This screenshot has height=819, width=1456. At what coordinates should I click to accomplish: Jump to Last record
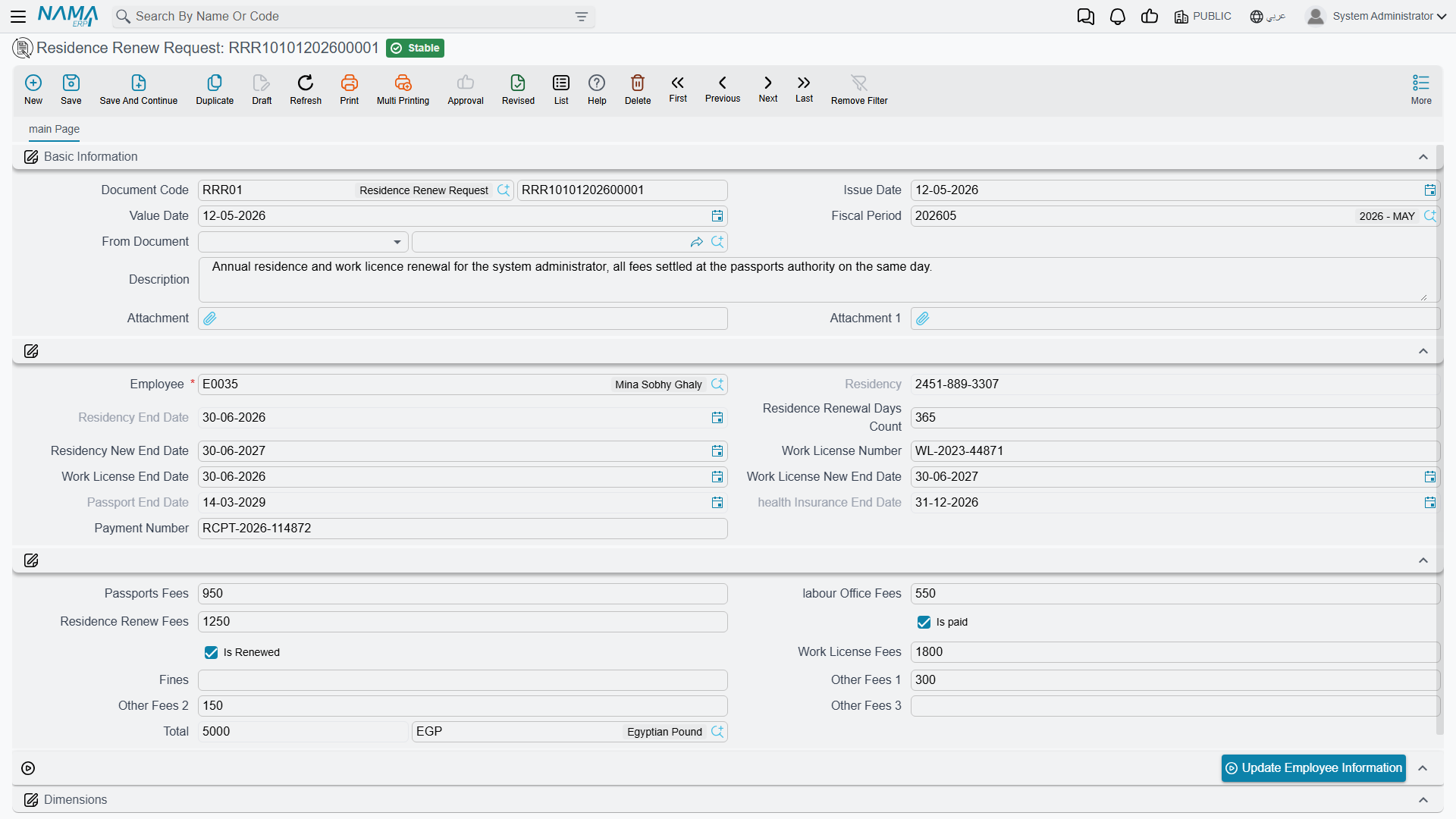coord(804,89)
